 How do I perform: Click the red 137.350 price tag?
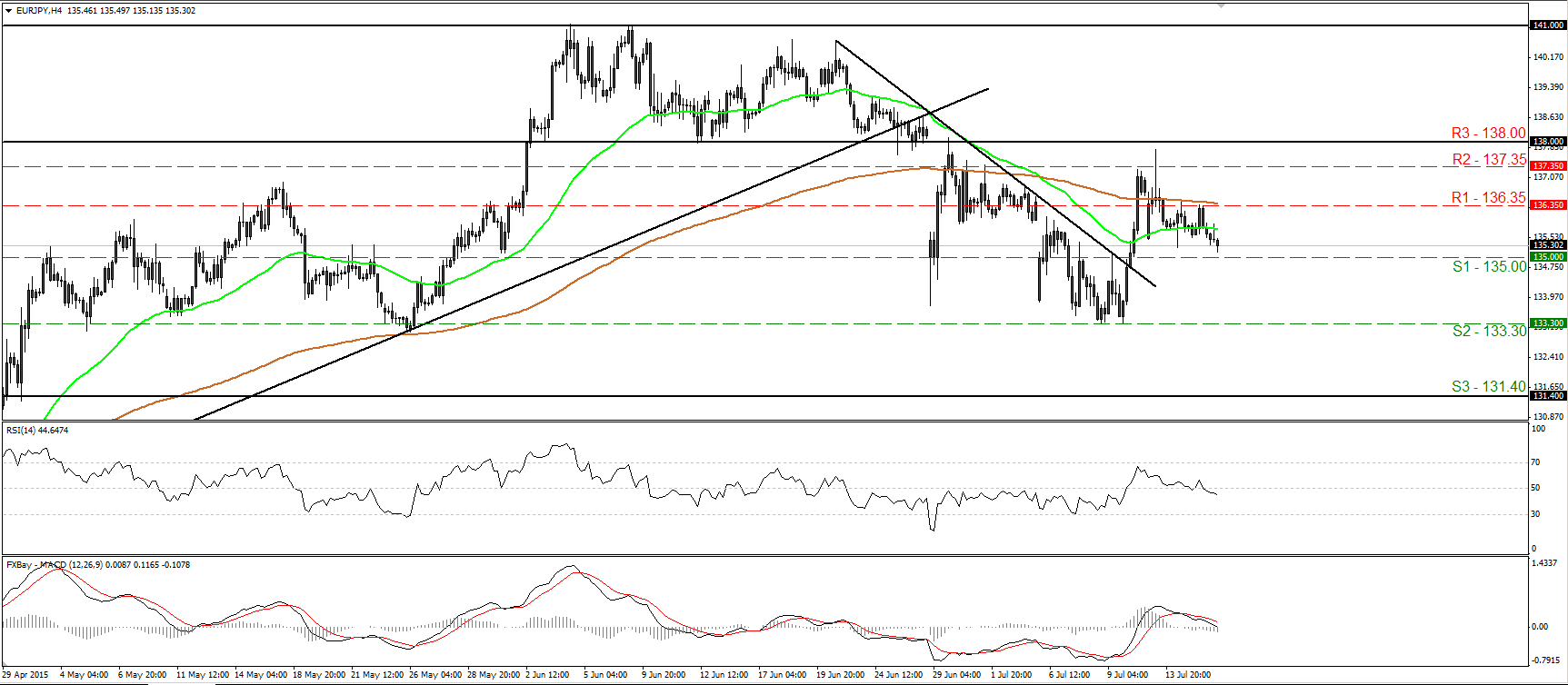(1548, 166)
